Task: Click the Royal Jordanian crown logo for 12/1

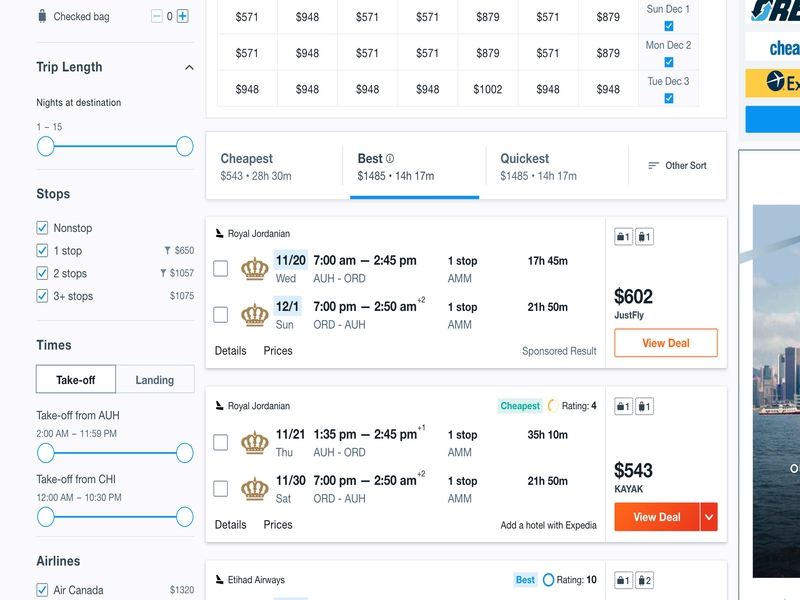Action: pos(255,315)
